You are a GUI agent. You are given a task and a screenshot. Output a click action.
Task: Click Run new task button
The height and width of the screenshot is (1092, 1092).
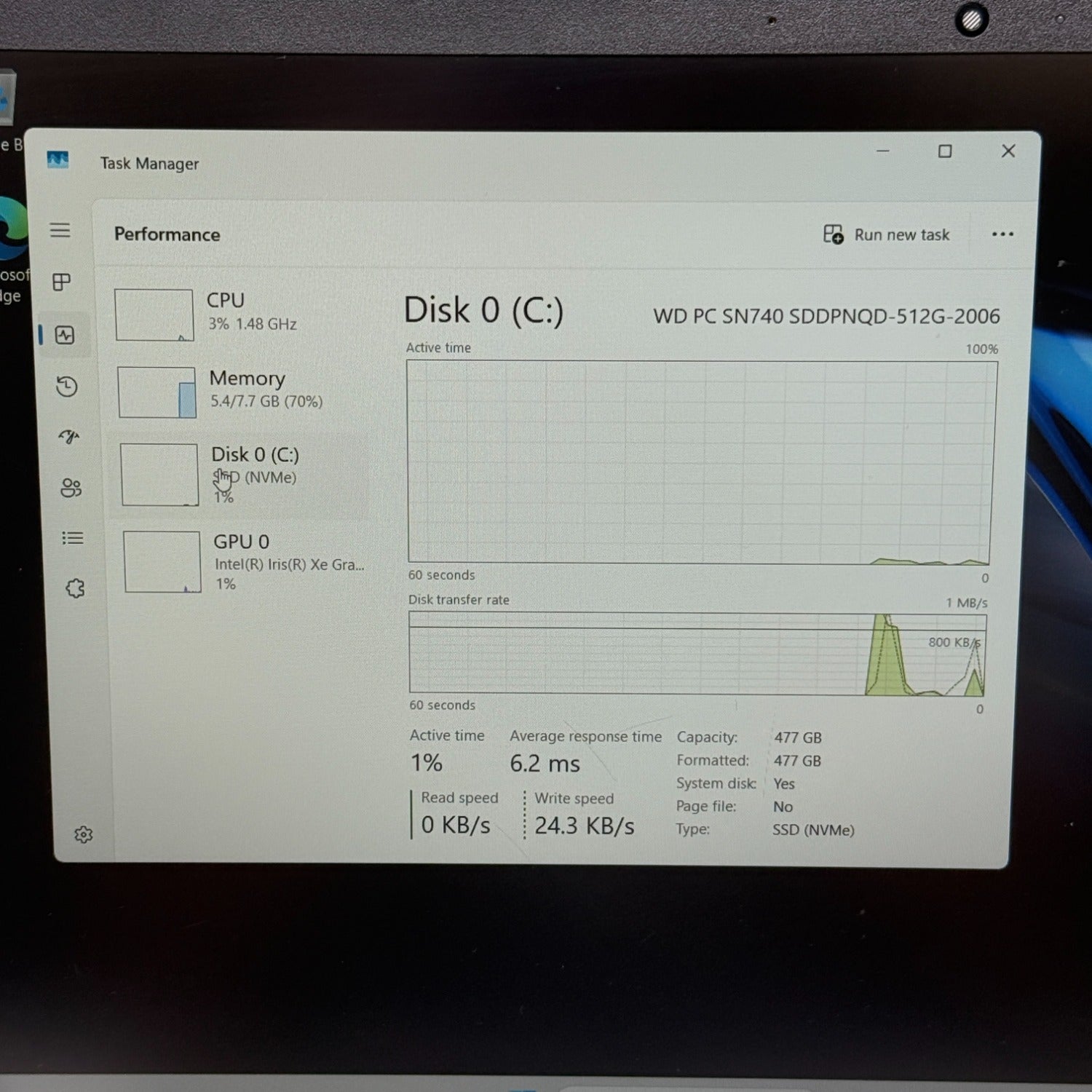(x=887, y=234)
